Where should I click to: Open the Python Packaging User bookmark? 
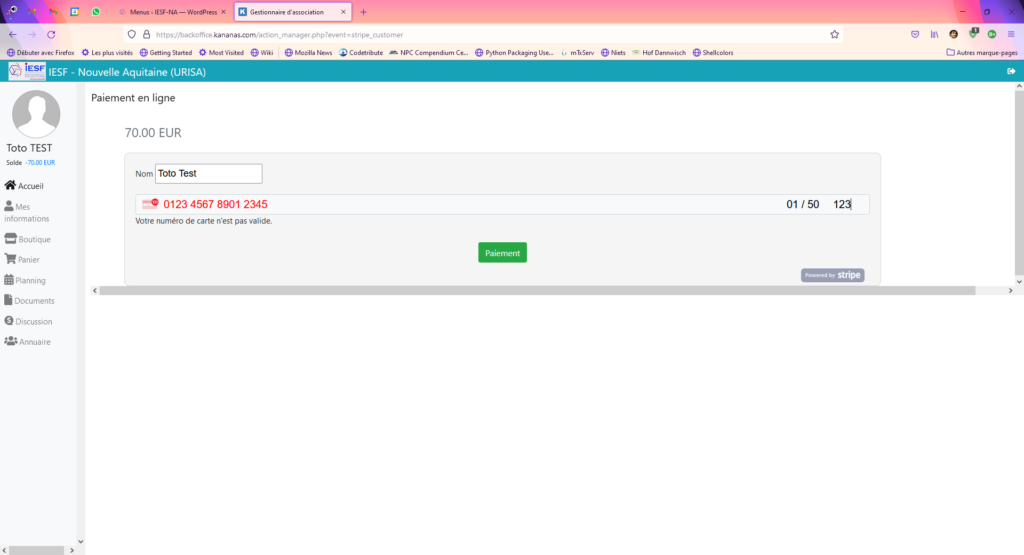pyautogui.click(x=514, y=53)
